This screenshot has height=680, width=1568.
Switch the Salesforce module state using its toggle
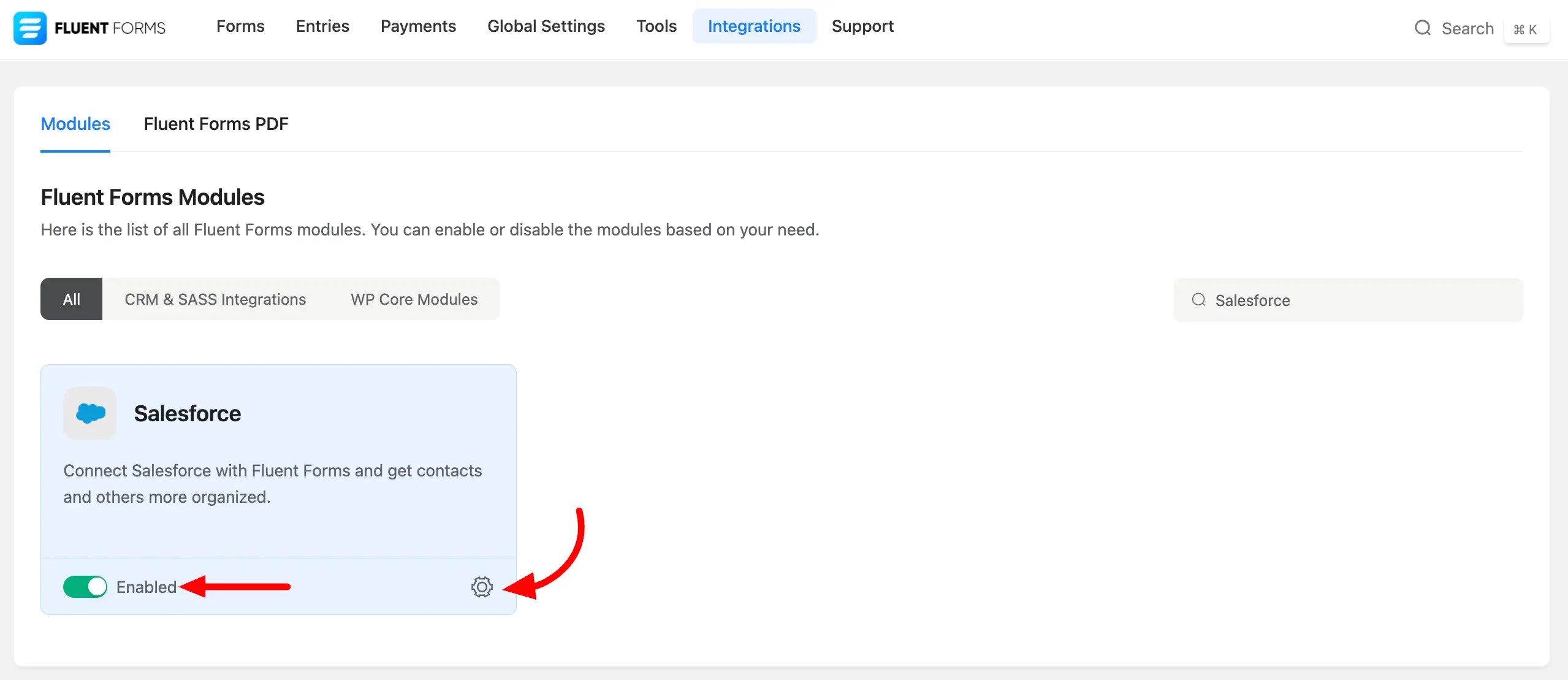[x=85, y=587]
